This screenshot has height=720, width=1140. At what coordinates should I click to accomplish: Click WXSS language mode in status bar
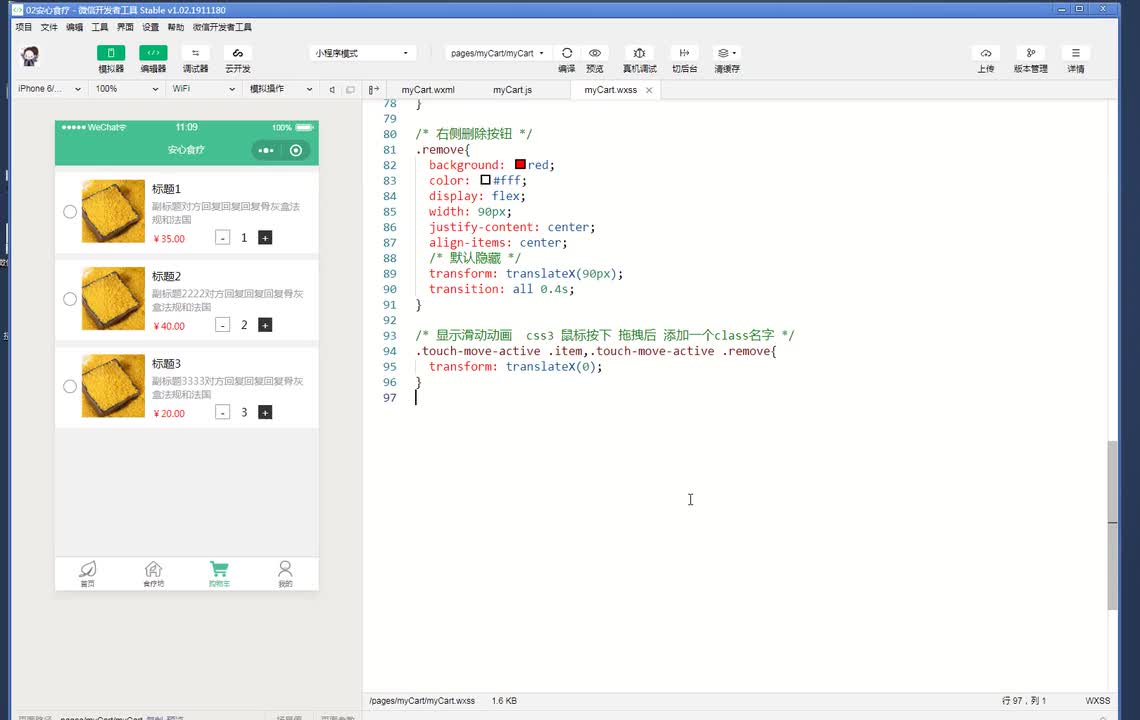(1098, 701)
